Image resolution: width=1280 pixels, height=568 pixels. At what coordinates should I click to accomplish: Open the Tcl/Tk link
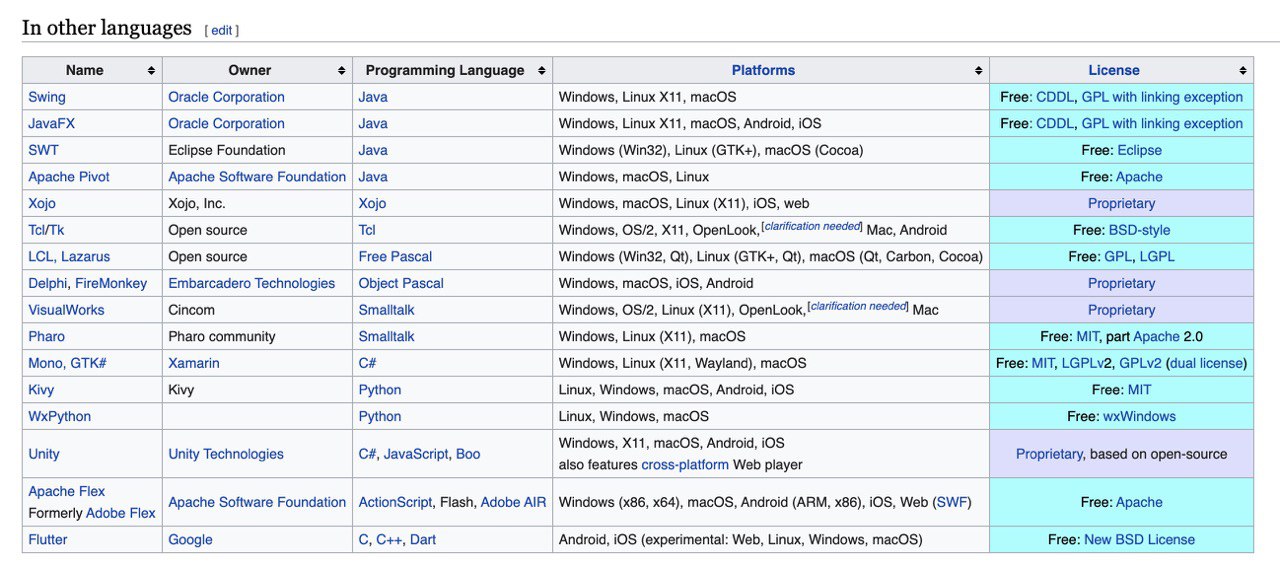click(x=46, y=230)
